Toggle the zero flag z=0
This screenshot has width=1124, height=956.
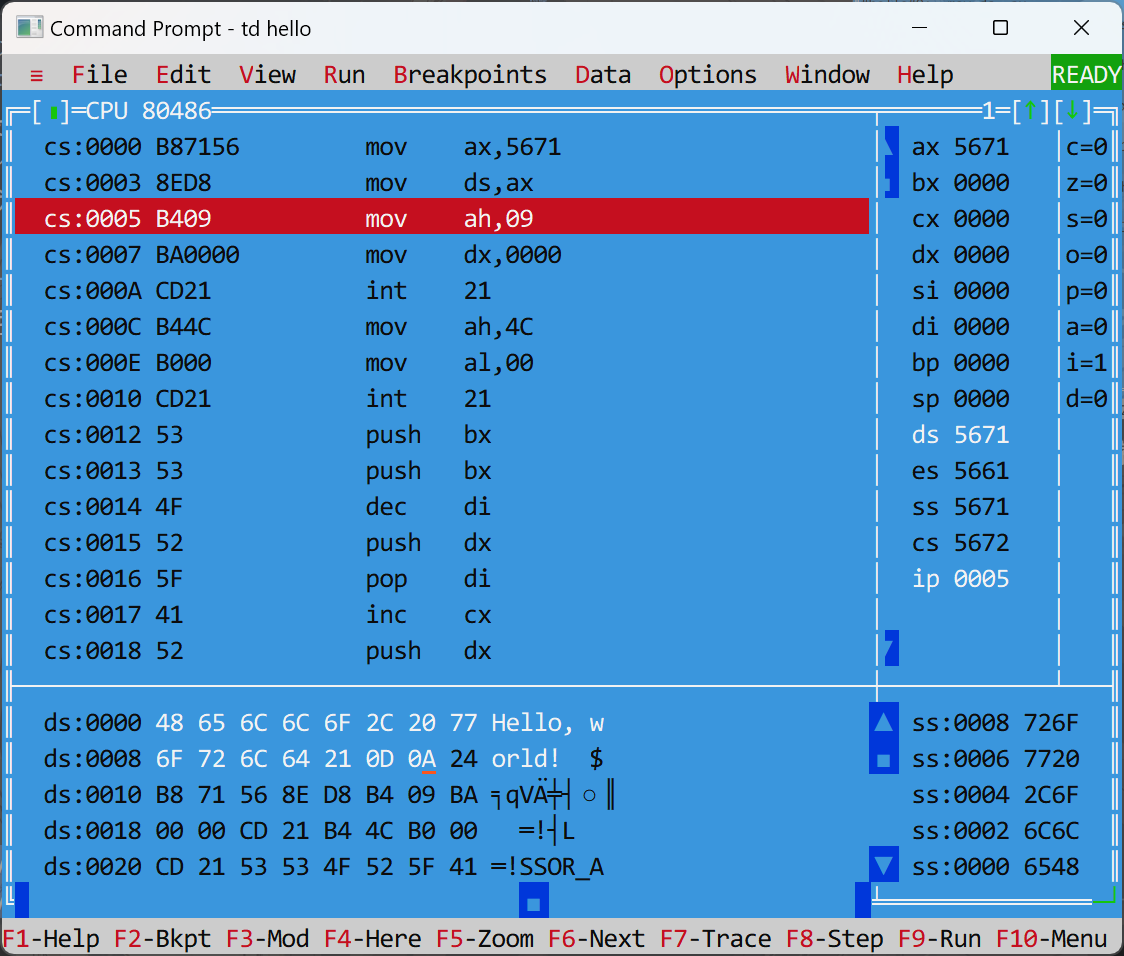(x=1086, y=184)
